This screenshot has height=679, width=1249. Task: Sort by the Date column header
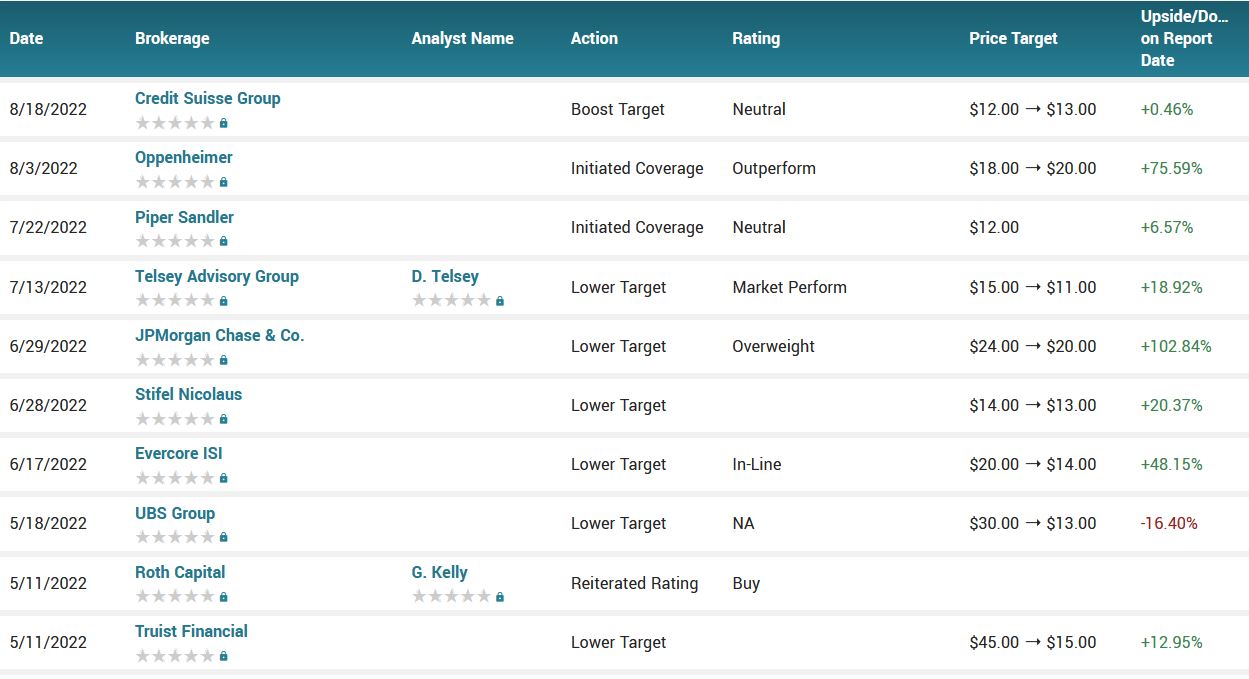click(x=27, y=38)
